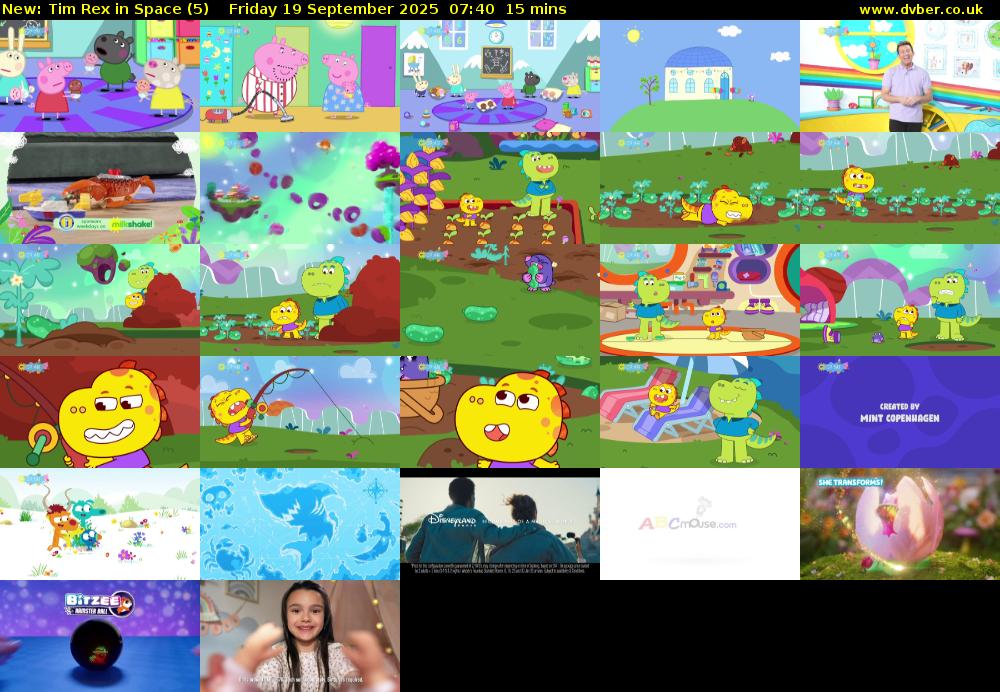Open the white house on hill thumbnail
The height and width of the screenshot is (692, 1000).
pos(699,76)
